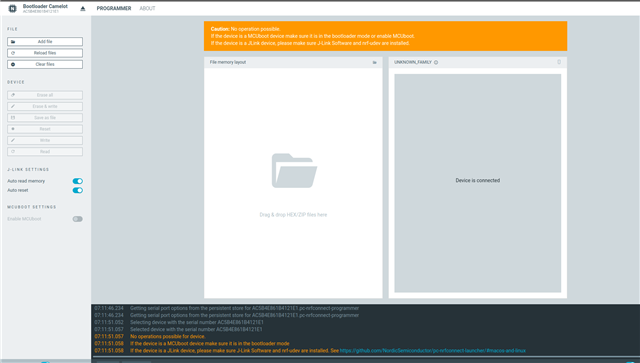The width and height of the screenshot is (640, 363).
Task: Toggle the Auto reset switch
Action: click(78, 190)
